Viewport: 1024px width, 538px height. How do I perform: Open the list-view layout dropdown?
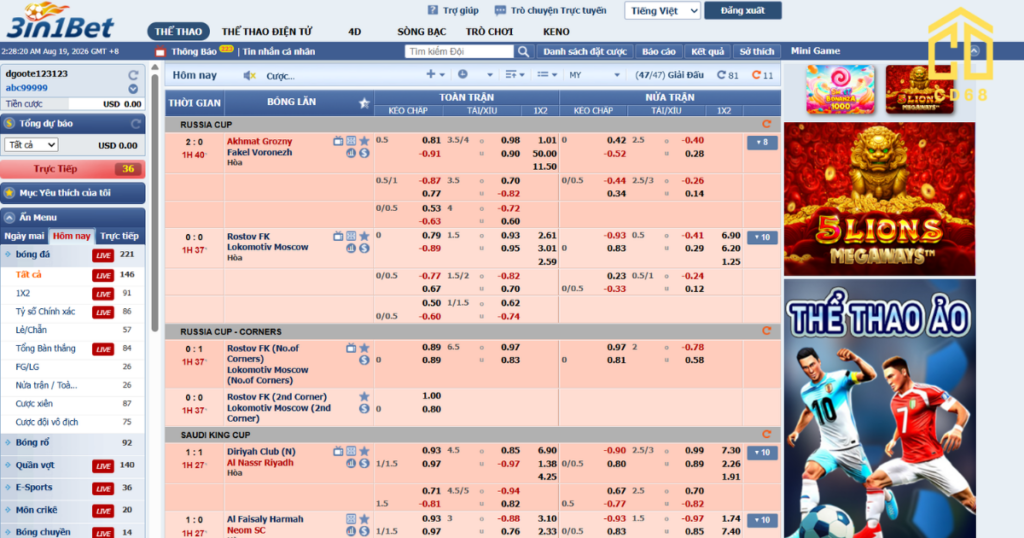(547, 75)
